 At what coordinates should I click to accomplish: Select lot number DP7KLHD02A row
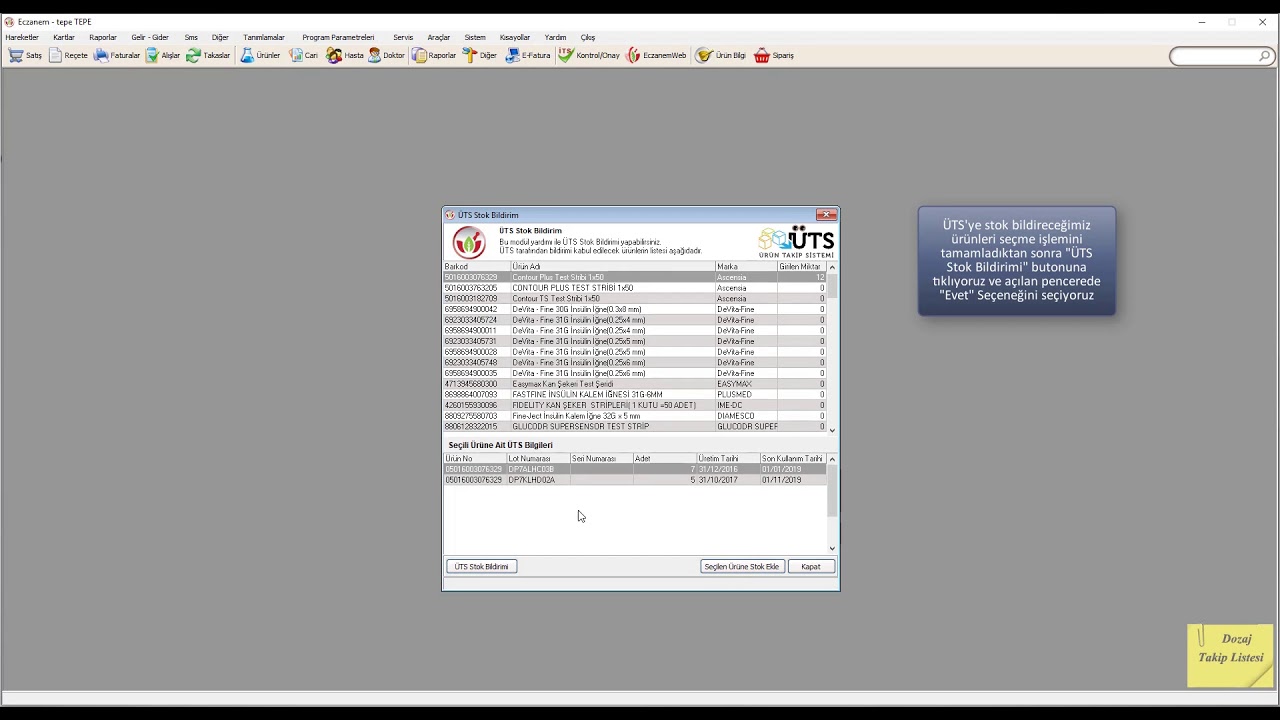pyautogui.click(x=635, y=480)
